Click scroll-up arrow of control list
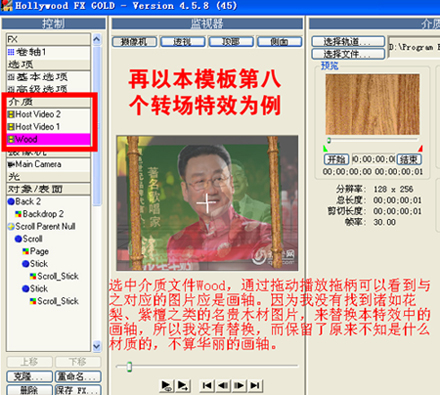440x395 pixels. pos(97,40)
